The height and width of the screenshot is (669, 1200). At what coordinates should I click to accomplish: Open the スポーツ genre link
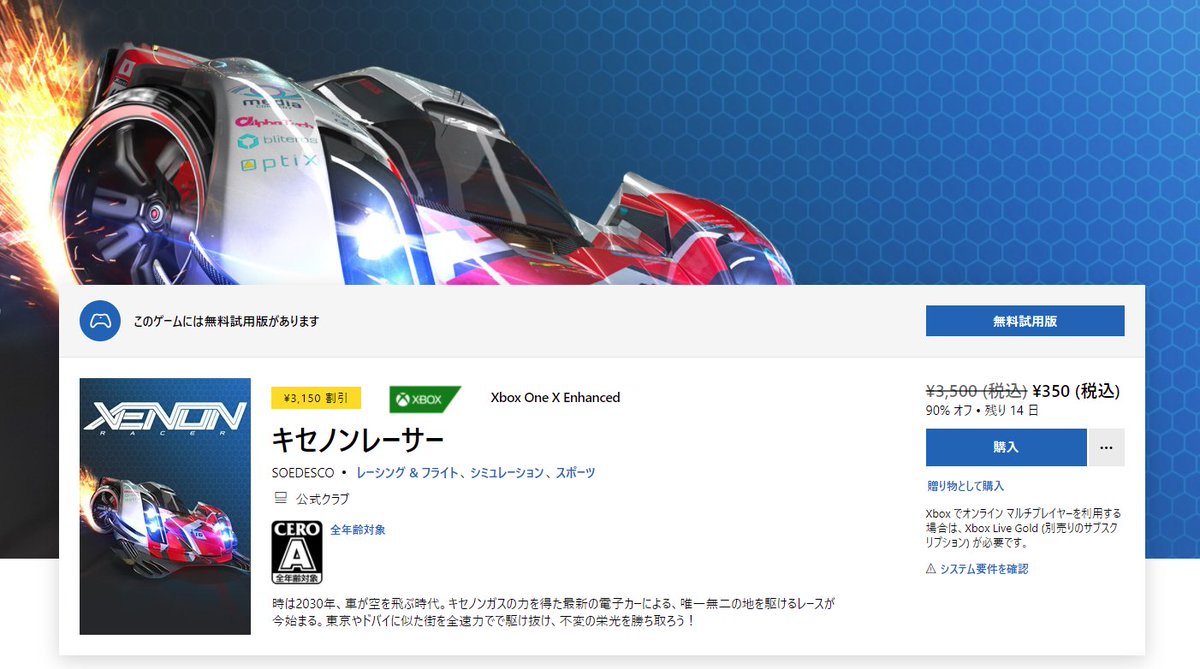point(575,472)
